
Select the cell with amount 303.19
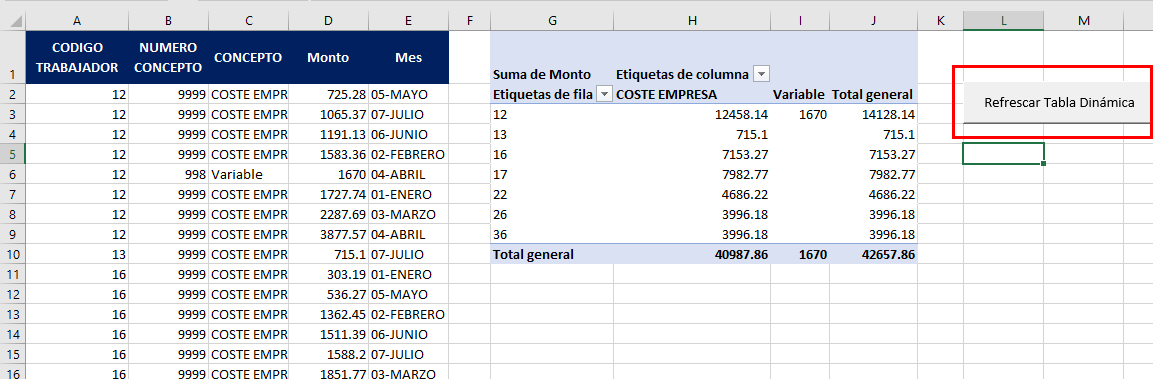click(x=328, y=274)
